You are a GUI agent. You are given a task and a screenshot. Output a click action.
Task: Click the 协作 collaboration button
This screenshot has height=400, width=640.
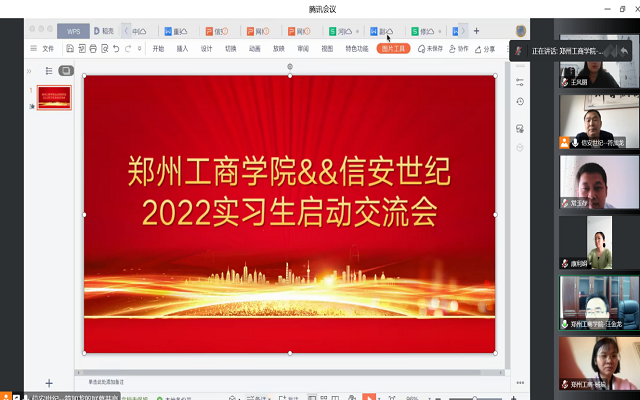(x=458, y=49)
